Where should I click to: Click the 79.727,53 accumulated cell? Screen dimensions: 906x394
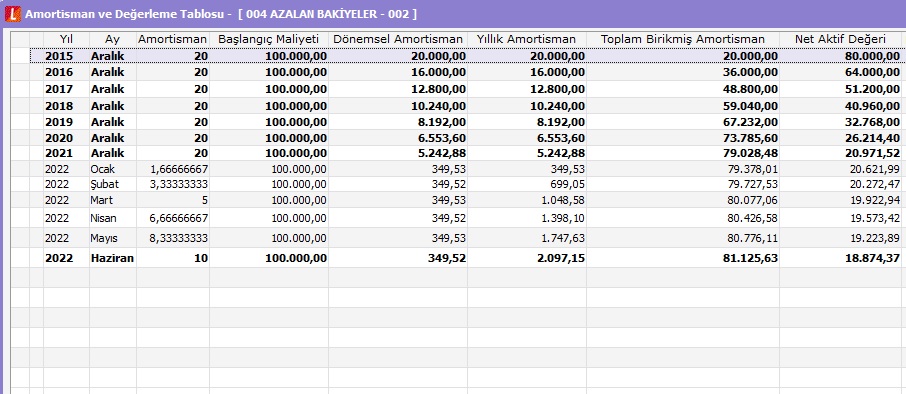682,184
